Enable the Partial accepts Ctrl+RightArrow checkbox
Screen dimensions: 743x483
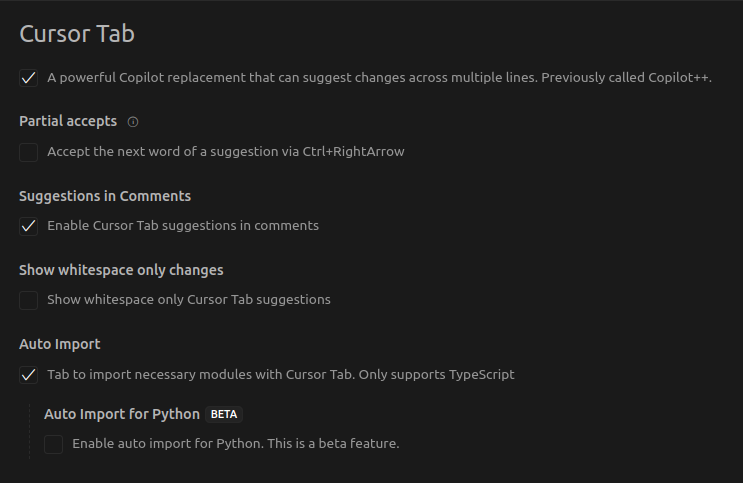point(28,152)
